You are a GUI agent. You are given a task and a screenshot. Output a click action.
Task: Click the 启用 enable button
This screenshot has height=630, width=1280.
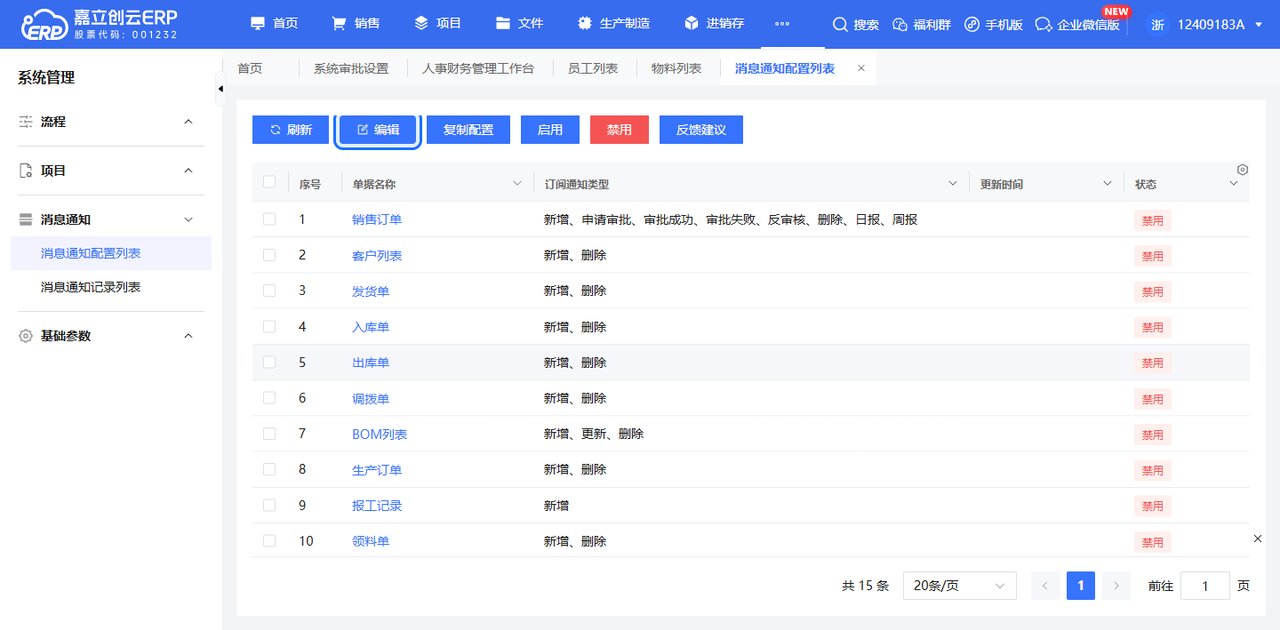[550, 130]
